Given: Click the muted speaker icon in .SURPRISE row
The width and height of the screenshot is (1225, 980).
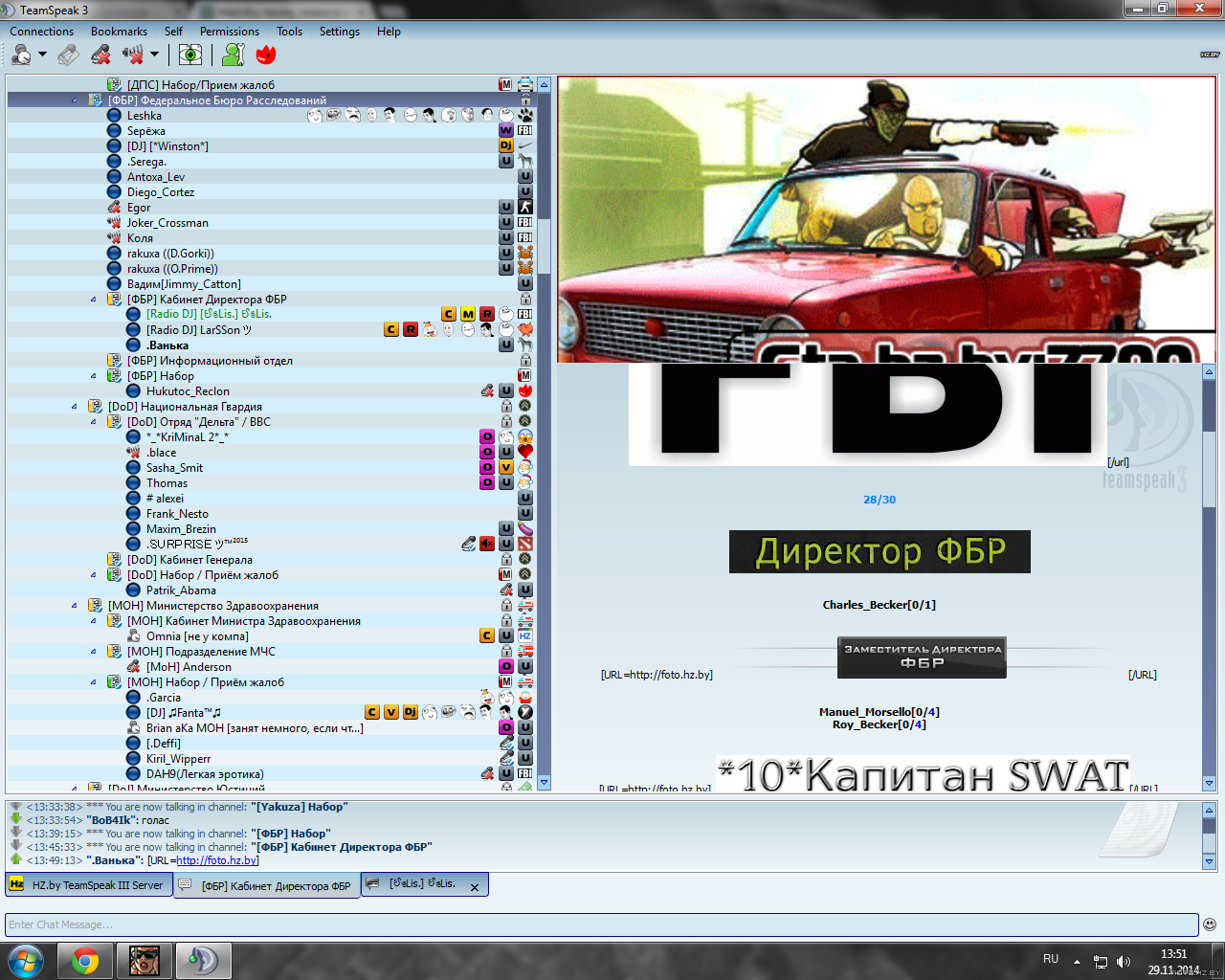Looking at the screenshot, I should [487, 544].
